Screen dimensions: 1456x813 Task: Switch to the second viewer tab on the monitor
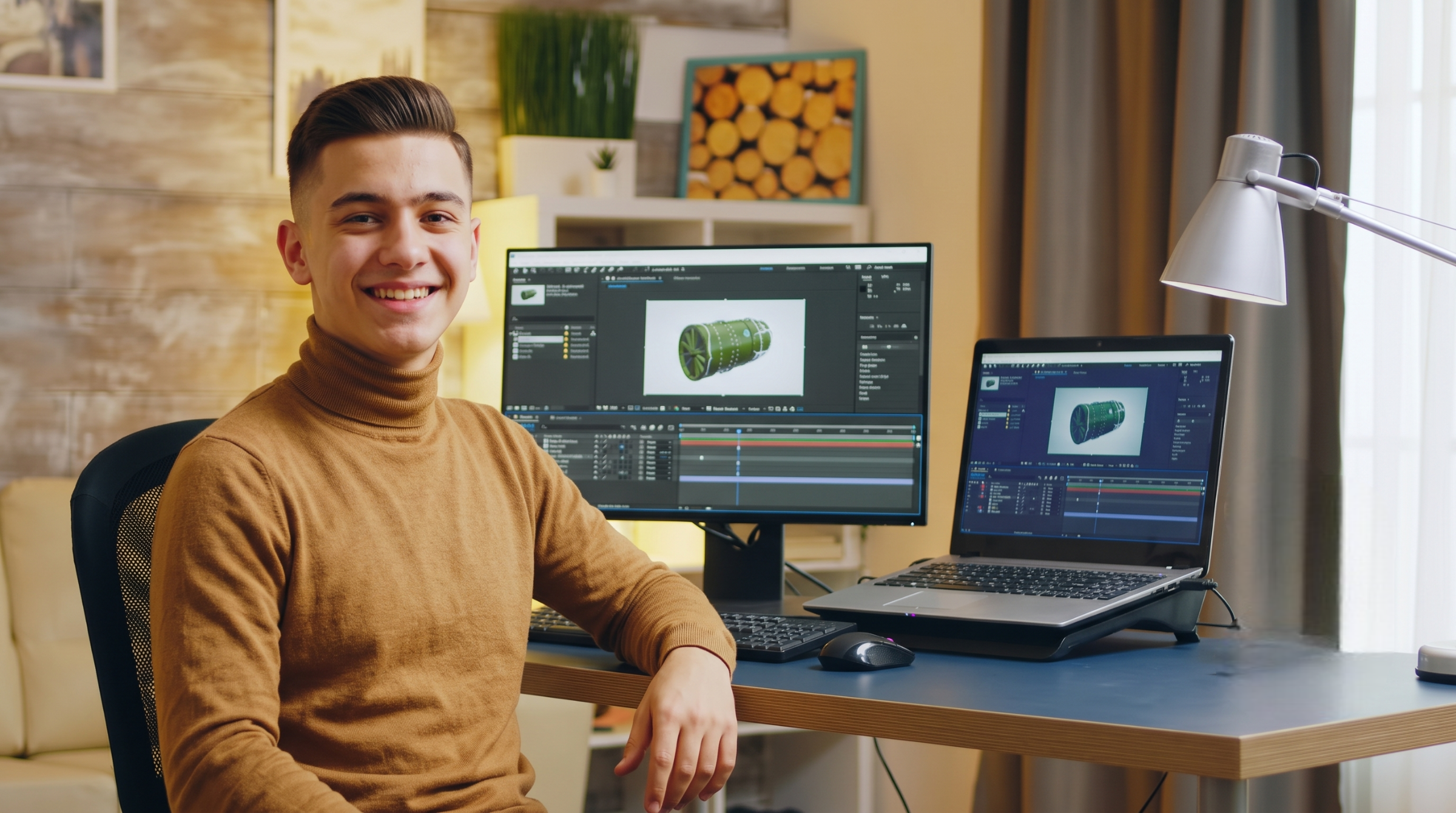[687, 278]
